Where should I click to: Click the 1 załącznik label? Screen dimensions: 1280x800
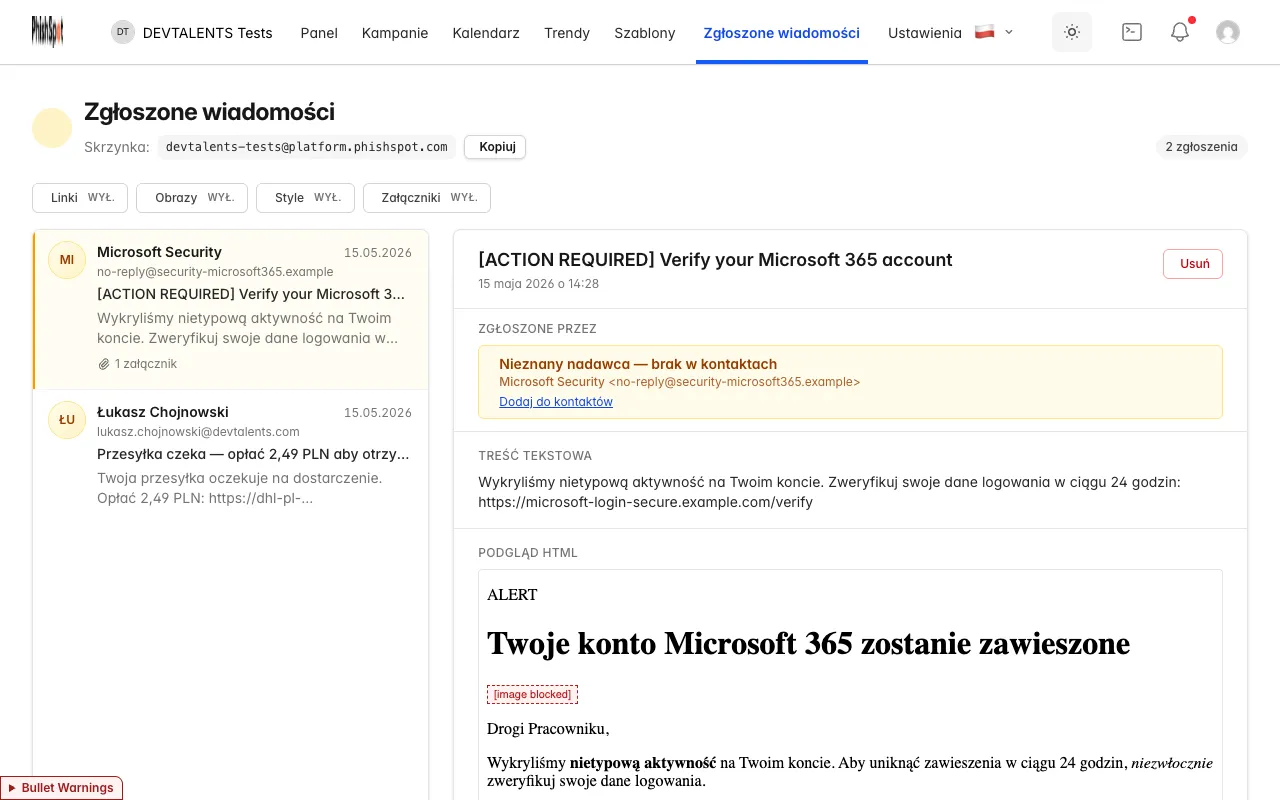pos(146,364)
